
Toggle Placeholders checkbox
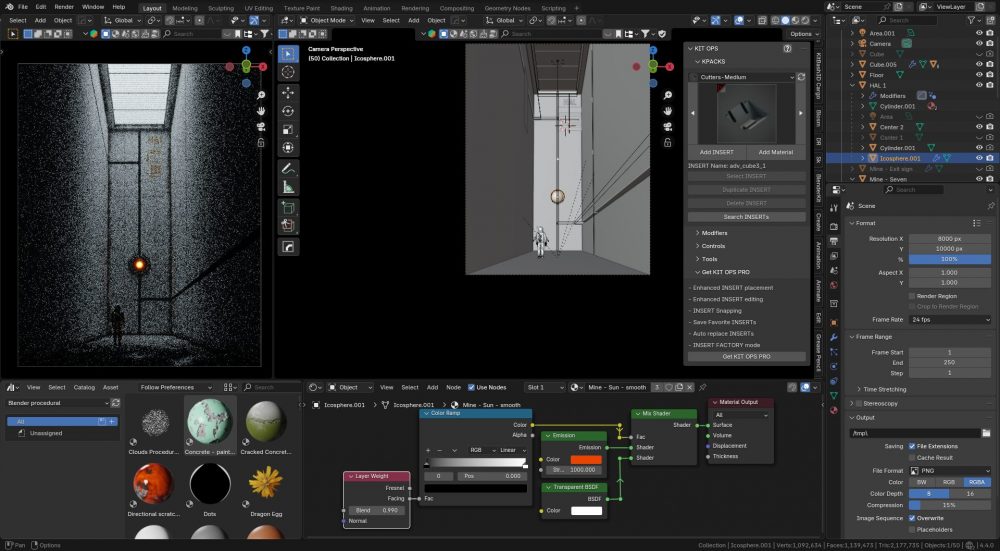(x=912, y=529)
